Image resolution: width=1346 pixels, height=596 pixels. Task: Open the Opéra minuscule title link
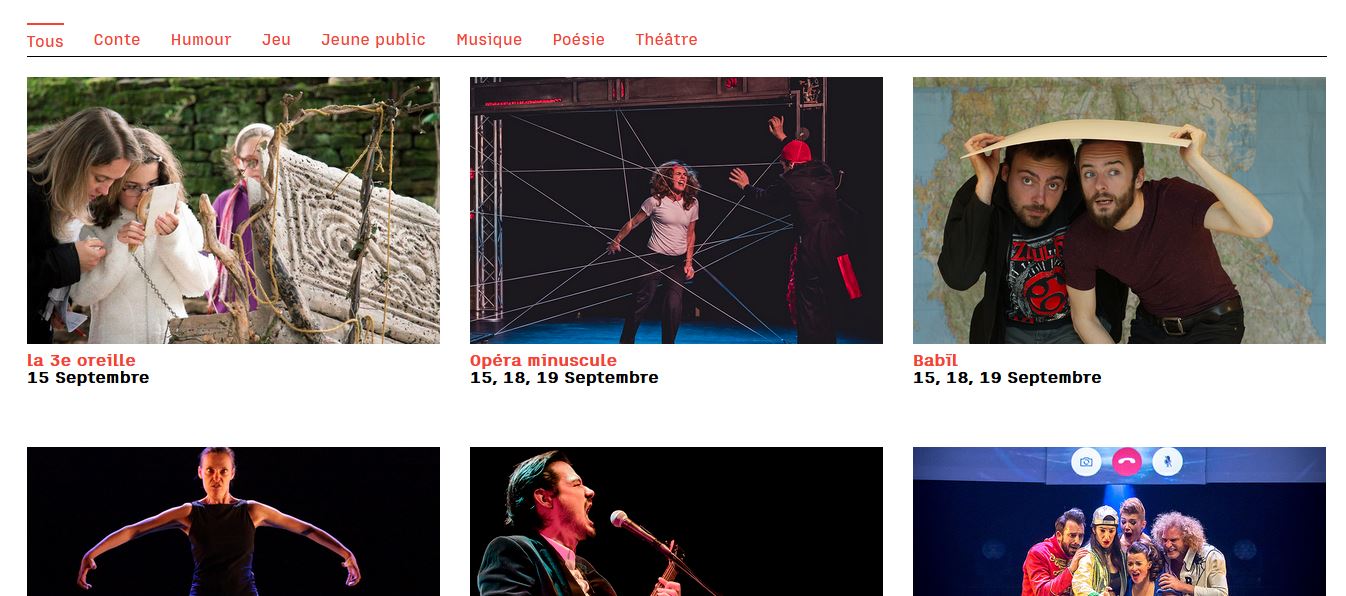[x=543, y=360]
